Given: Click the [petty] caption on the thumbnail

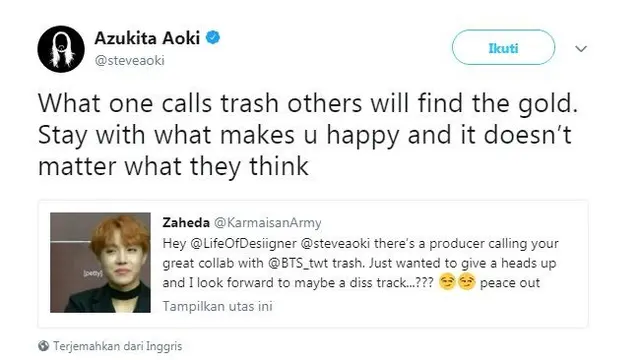Looking at the screenshot, I should [93, 273].
